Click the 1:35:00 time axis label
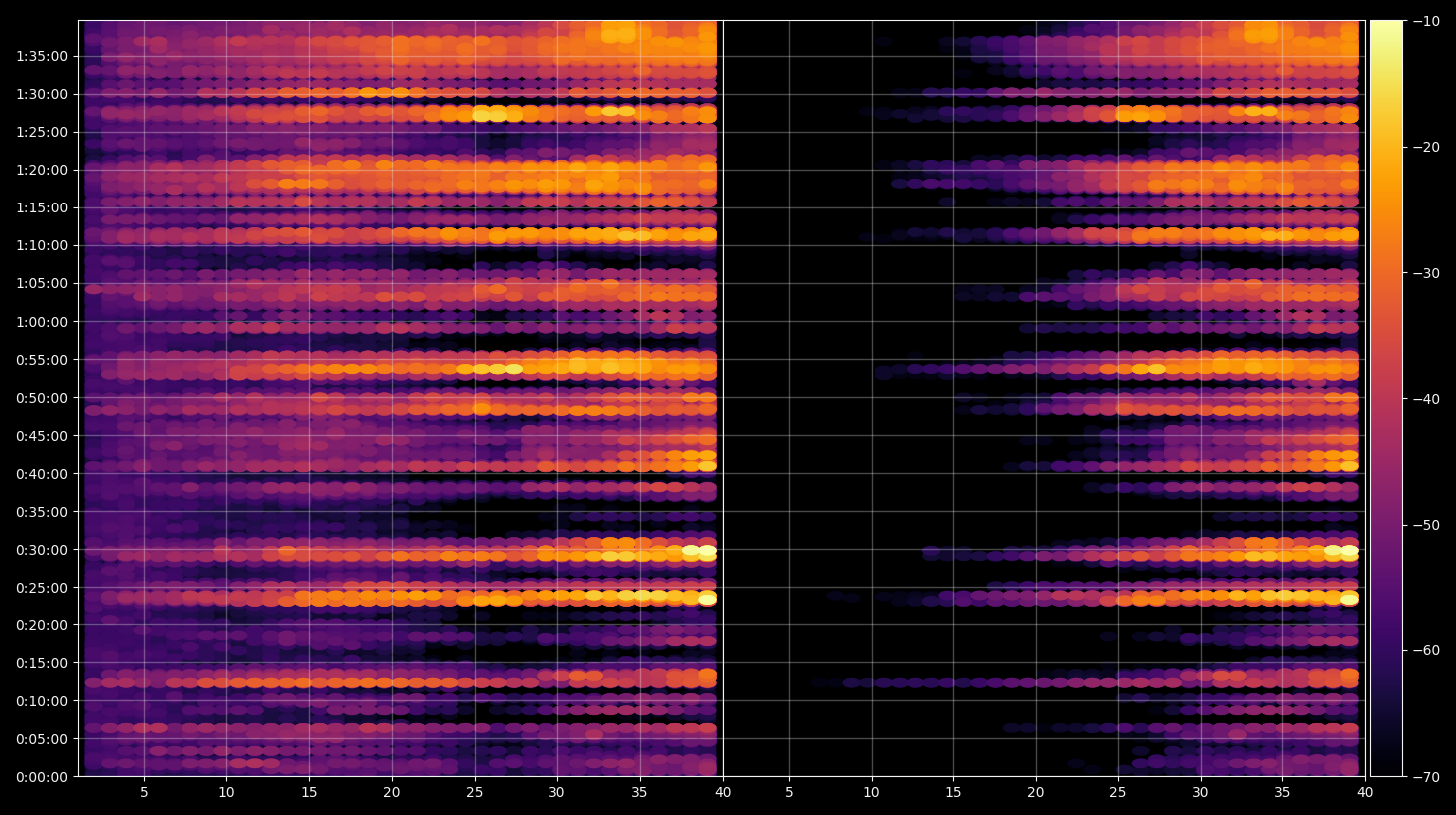The height and width of the screenshot is (815, 1456). tap(42, 56)
